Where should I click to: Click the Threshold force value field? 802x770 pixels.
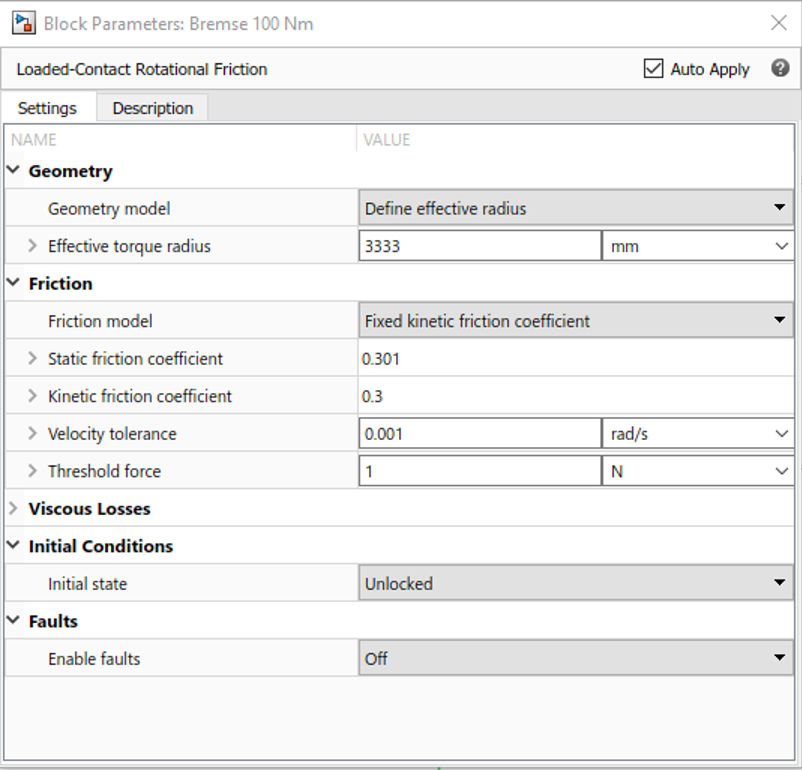(x=478, y=471)
